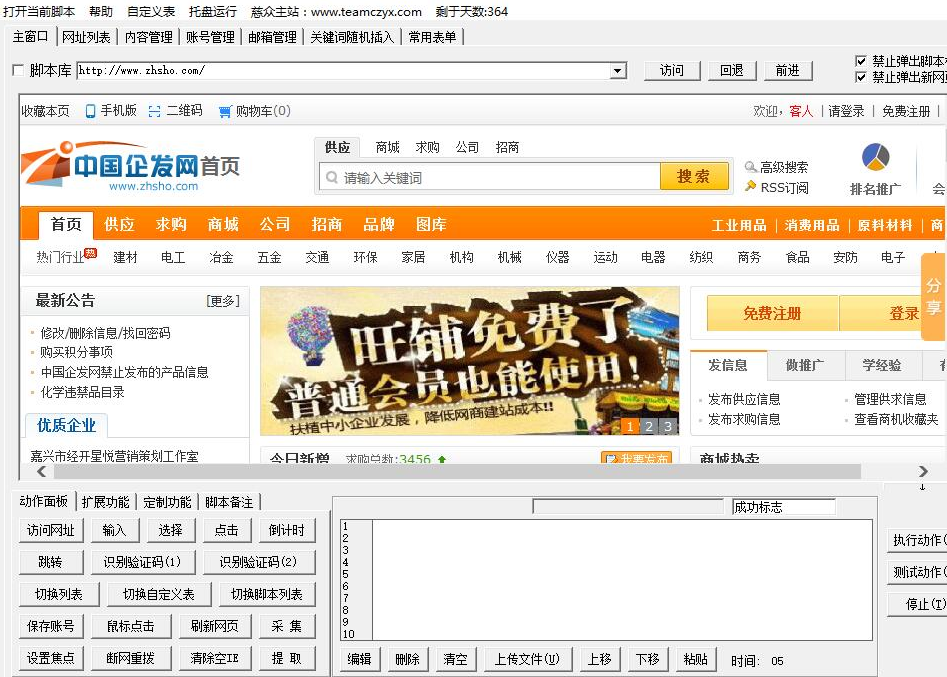The image size is (947, 677).
Task: Open the 供应 navigation item in the orange bar
Action: (119, 225)
